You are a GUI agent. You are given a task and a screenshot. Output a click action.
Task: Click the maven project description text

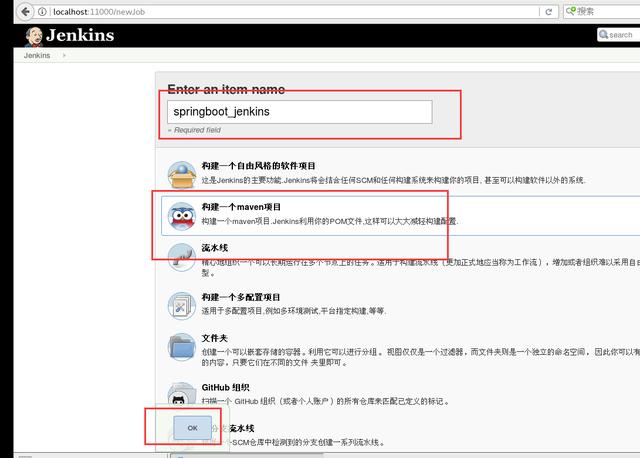pyautogui.click(x=330, y=221)
